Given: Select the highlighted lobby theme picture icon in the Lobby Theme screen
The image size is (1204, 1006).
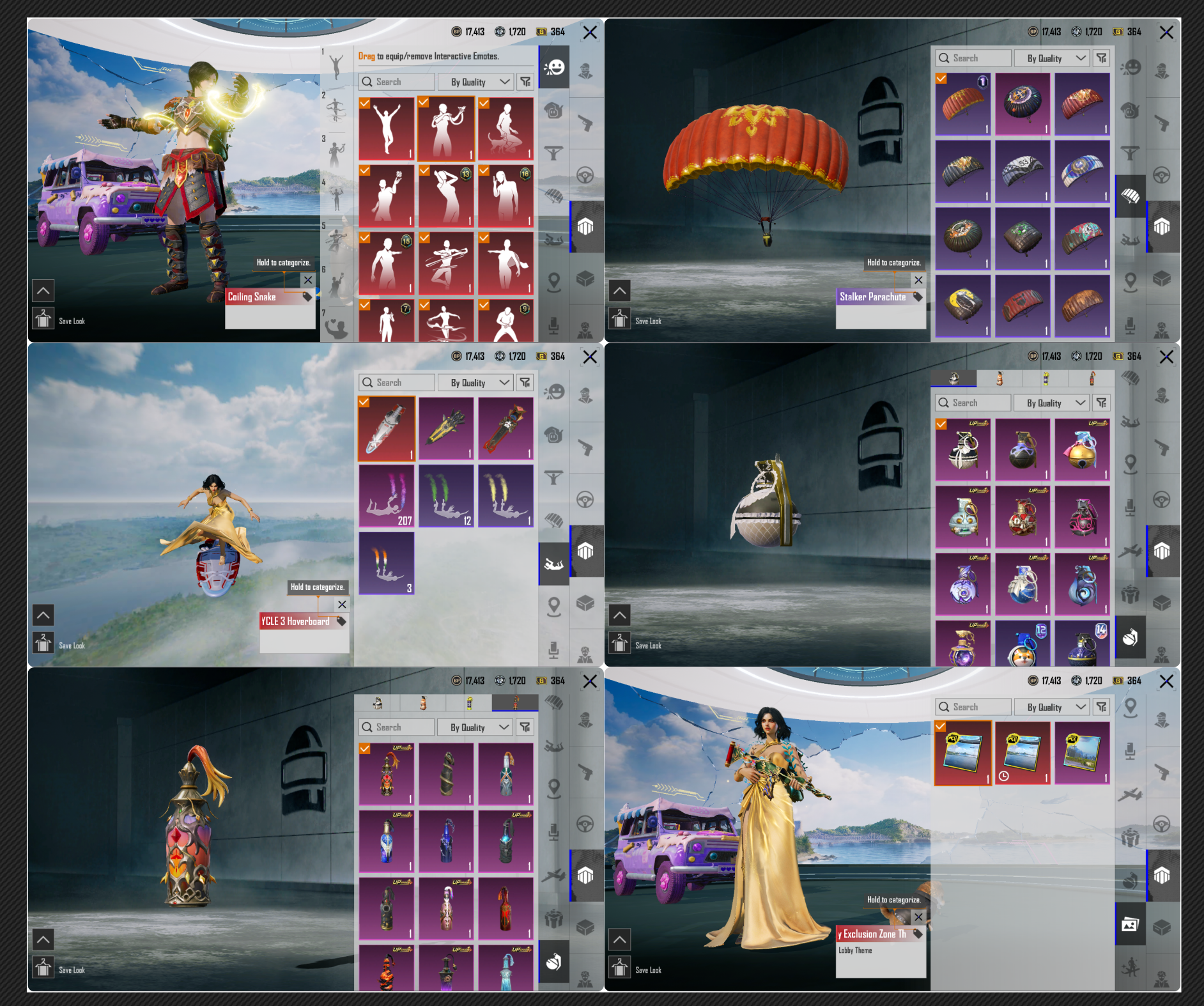Looking at the screenshot, I should 1131,924.
